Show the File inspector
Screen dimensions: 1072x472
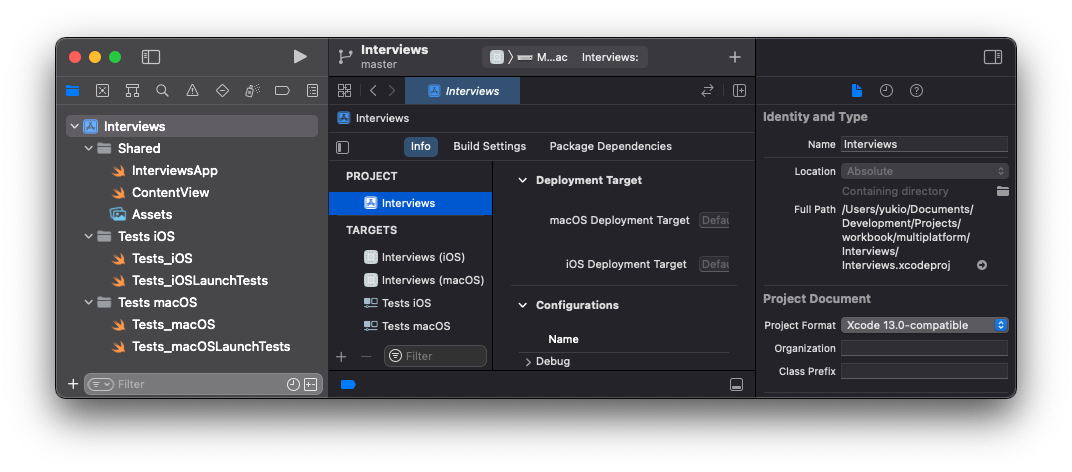click(x=857, y=90)
